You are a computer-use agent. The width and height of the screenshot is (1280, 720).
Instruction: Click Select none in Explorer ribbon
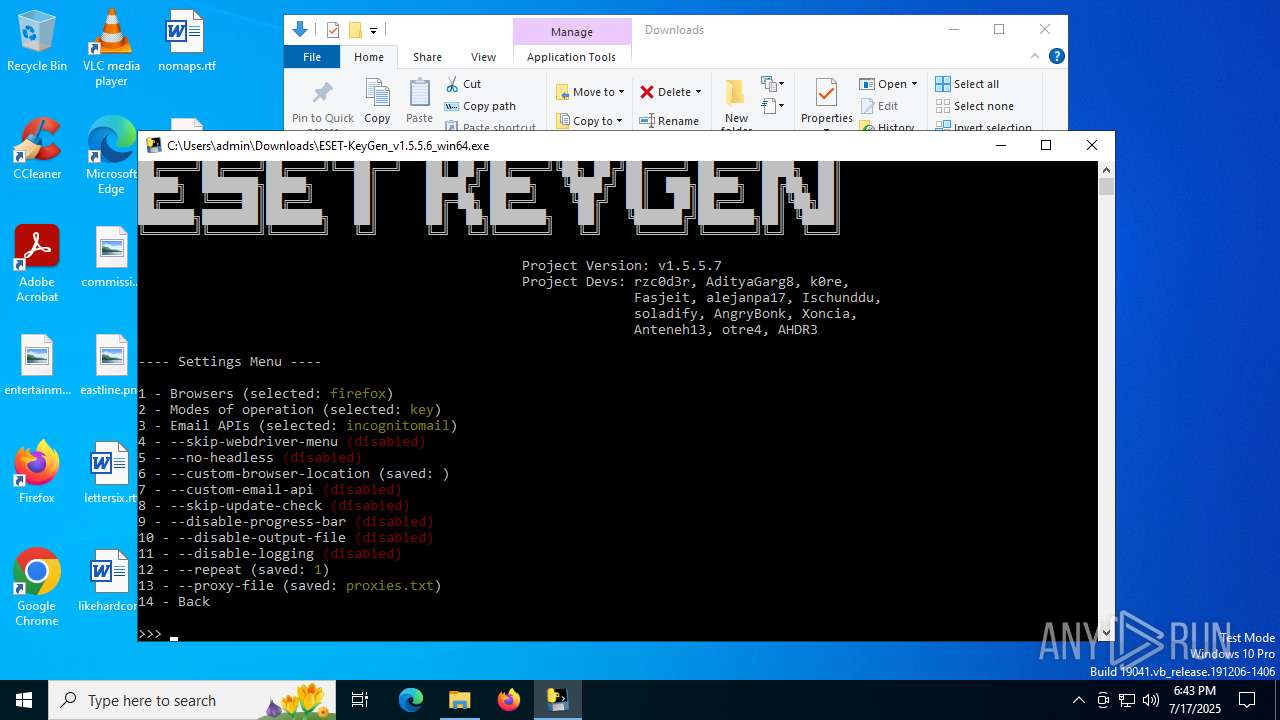click(x=974, y=106)
